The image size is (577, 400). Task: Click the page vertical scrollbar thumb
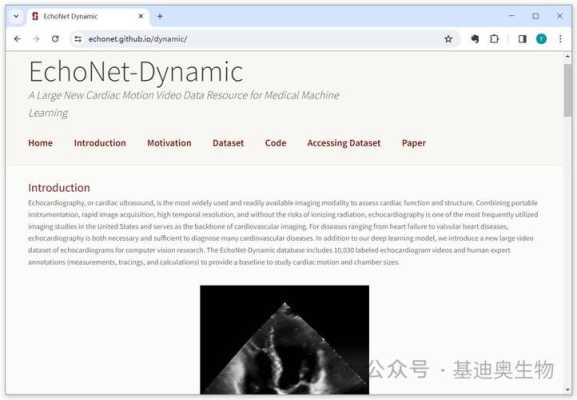tap(567, 90)
